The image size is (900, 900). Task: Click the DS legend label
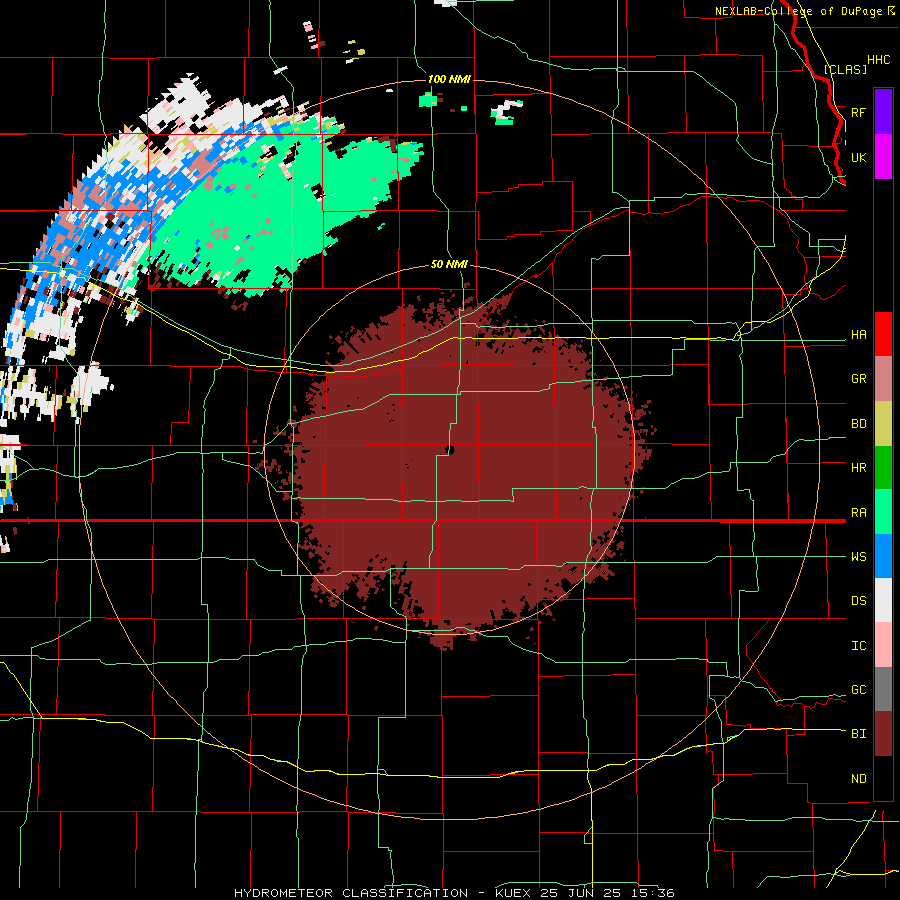[x=859, y=601]
